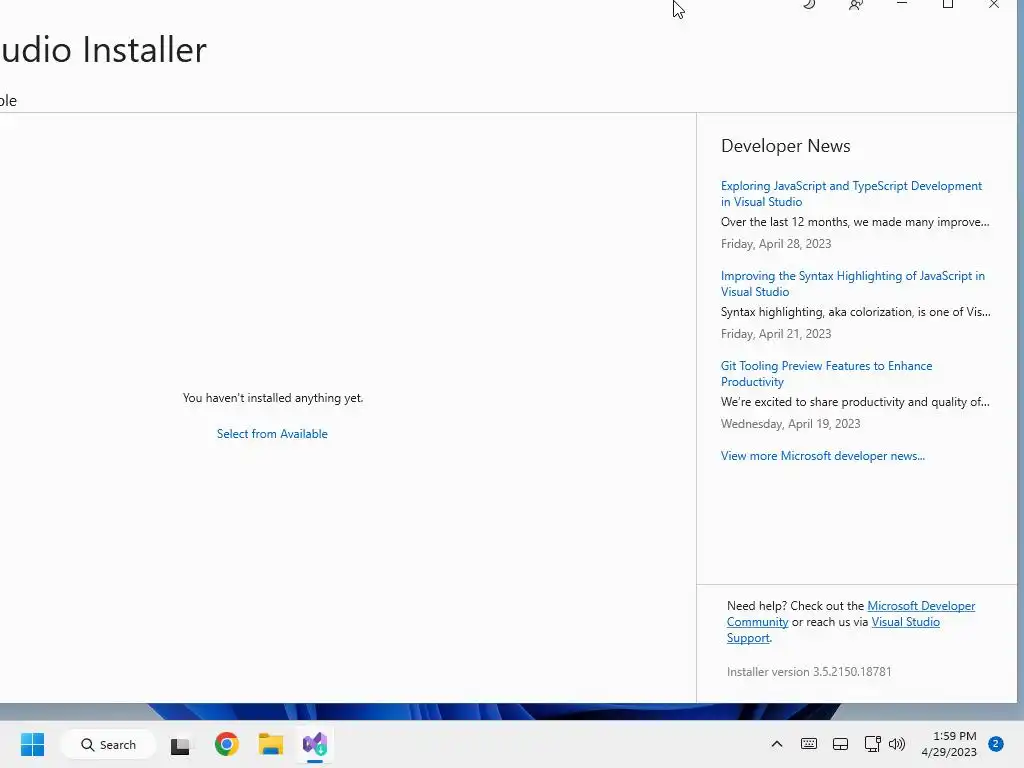The image size is (1024, 768).
Task: Maximize the Visual Studio Installer window
Action: point(948,4)
